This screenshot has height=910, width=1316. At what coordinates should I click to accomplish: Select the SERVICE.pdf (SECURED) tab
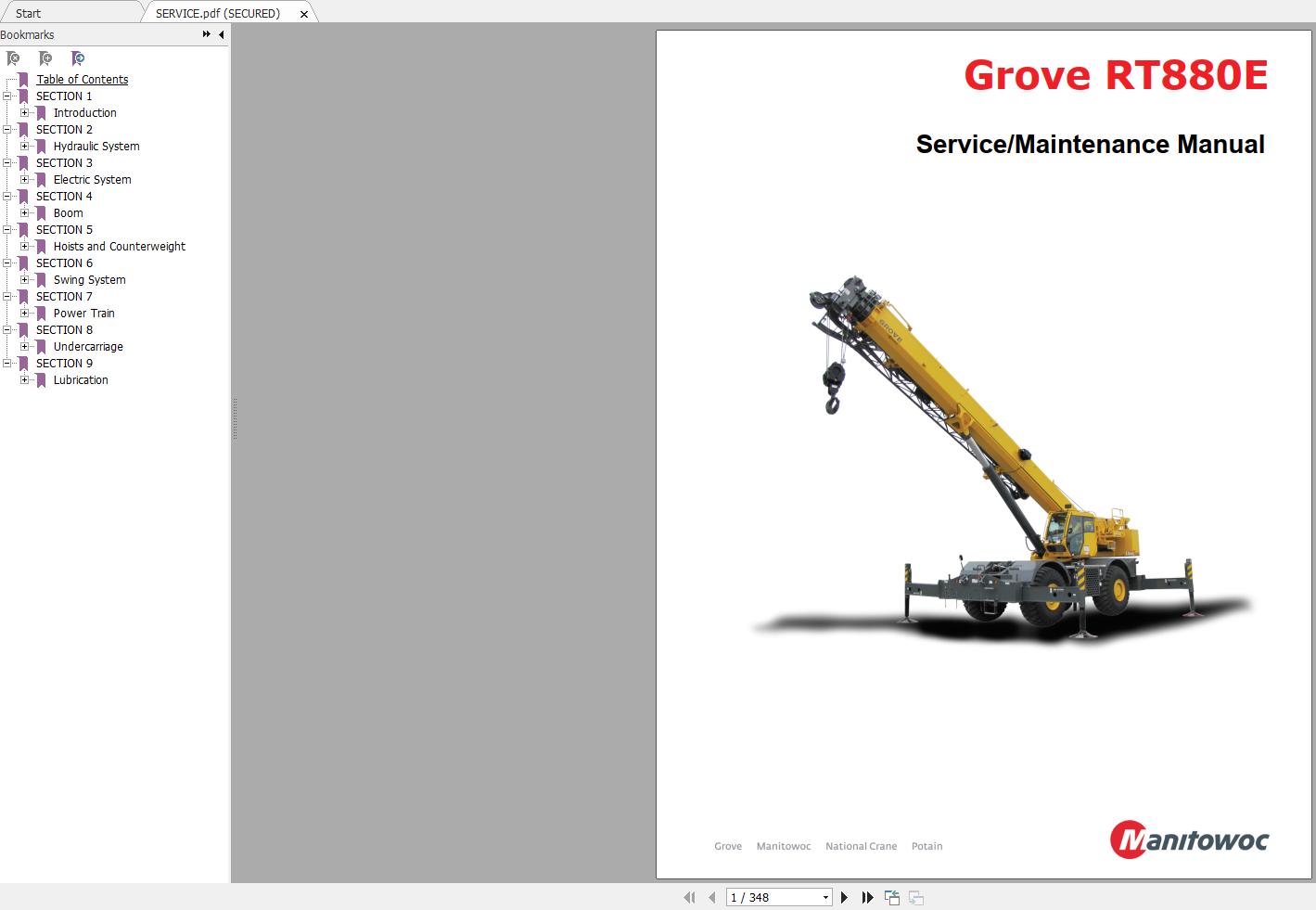[x=217, y=13]
